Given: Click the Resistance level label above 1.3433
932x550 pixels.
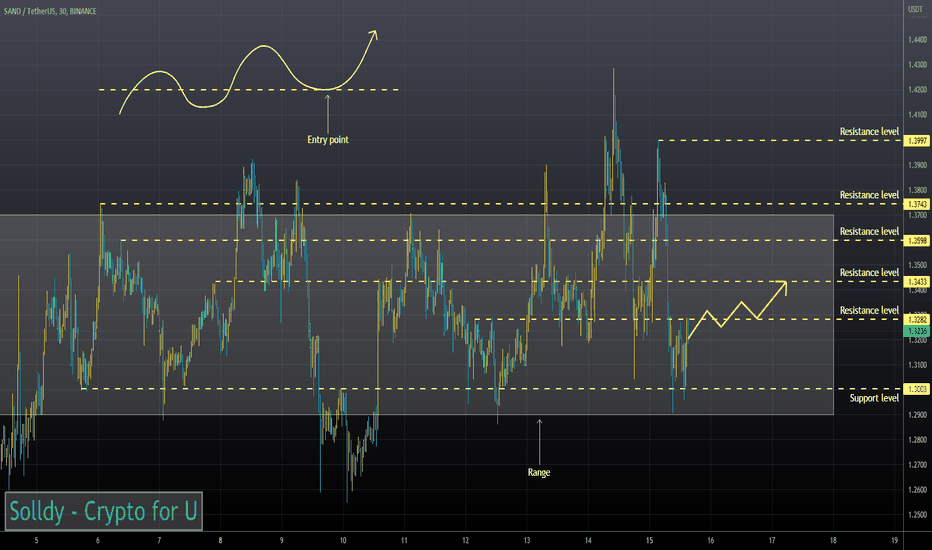Looking at the screenshot, I should (x=870, y=272).
